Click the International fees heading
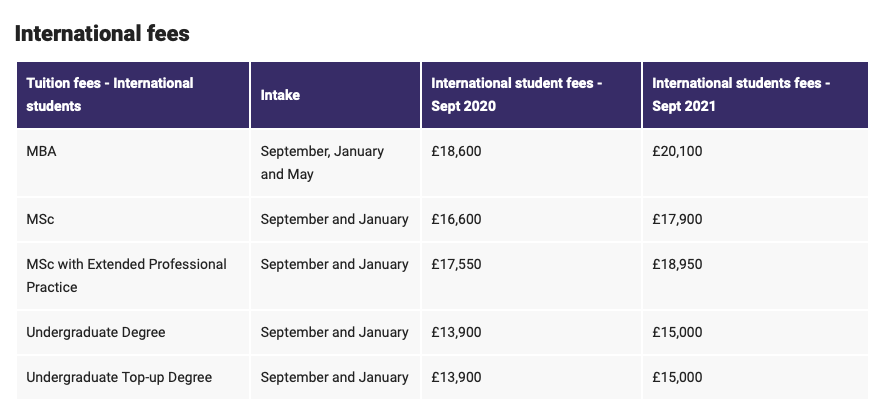The image size is (882, 414). tap(102, 34)
